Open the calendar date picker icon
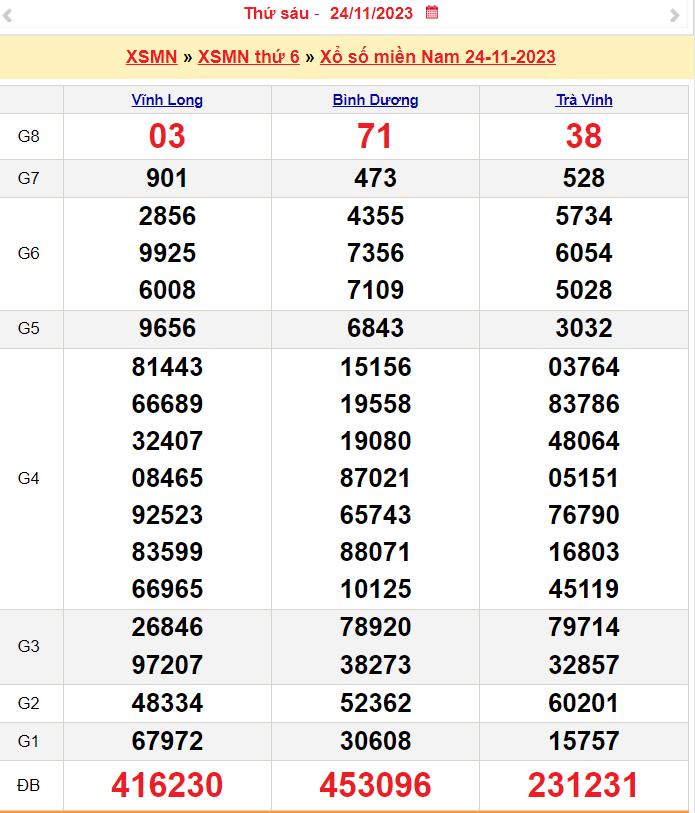This screenshot has width=695, height=813. pos(432,13)
